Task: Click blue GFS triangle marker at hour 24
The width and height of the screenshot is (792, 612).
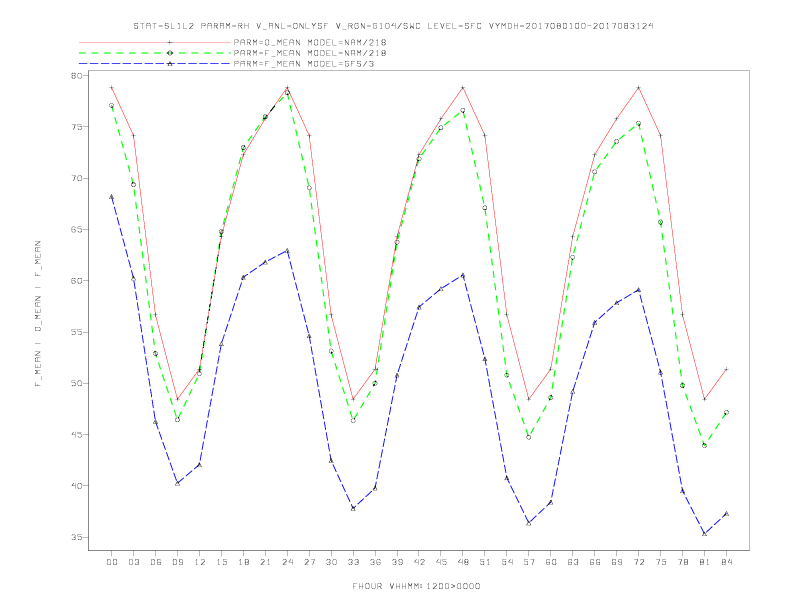Action: [x=287, y=250]
